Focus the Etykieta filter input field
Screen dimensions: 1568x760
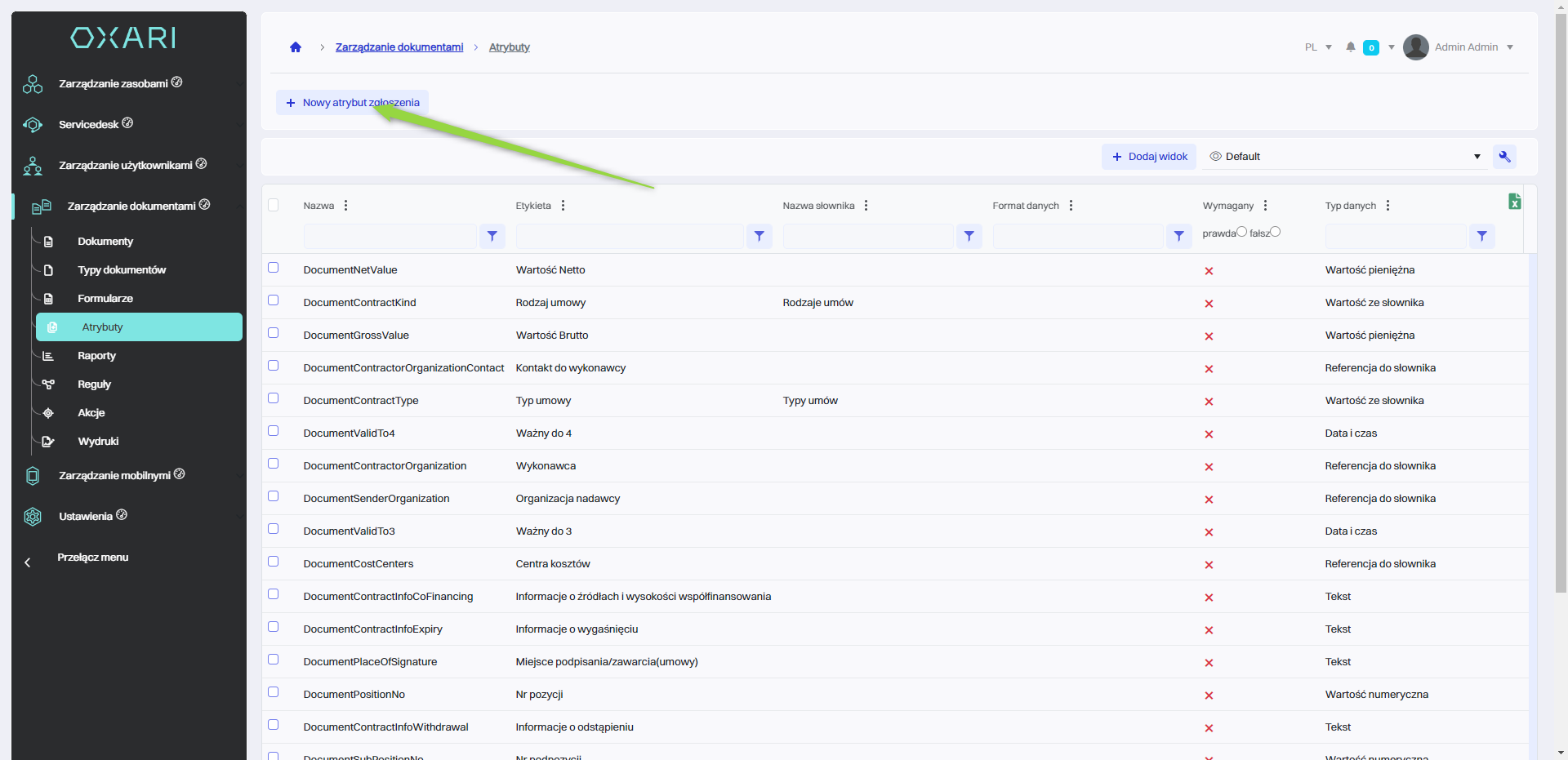coord(629,236)
